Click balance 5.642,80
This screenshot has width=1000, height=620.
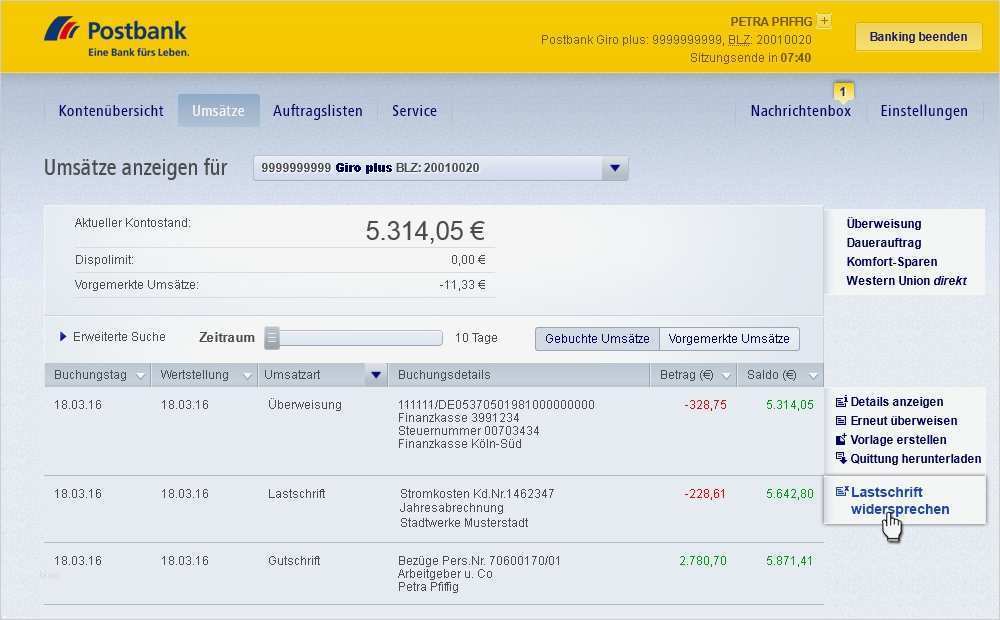tap(790, 494)
